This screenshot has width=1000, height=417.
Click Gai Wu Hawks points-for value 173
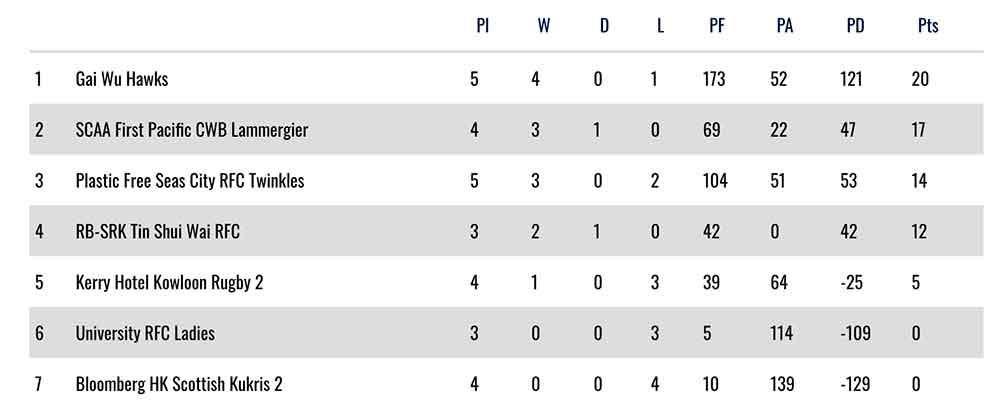[x=713, y=78]
